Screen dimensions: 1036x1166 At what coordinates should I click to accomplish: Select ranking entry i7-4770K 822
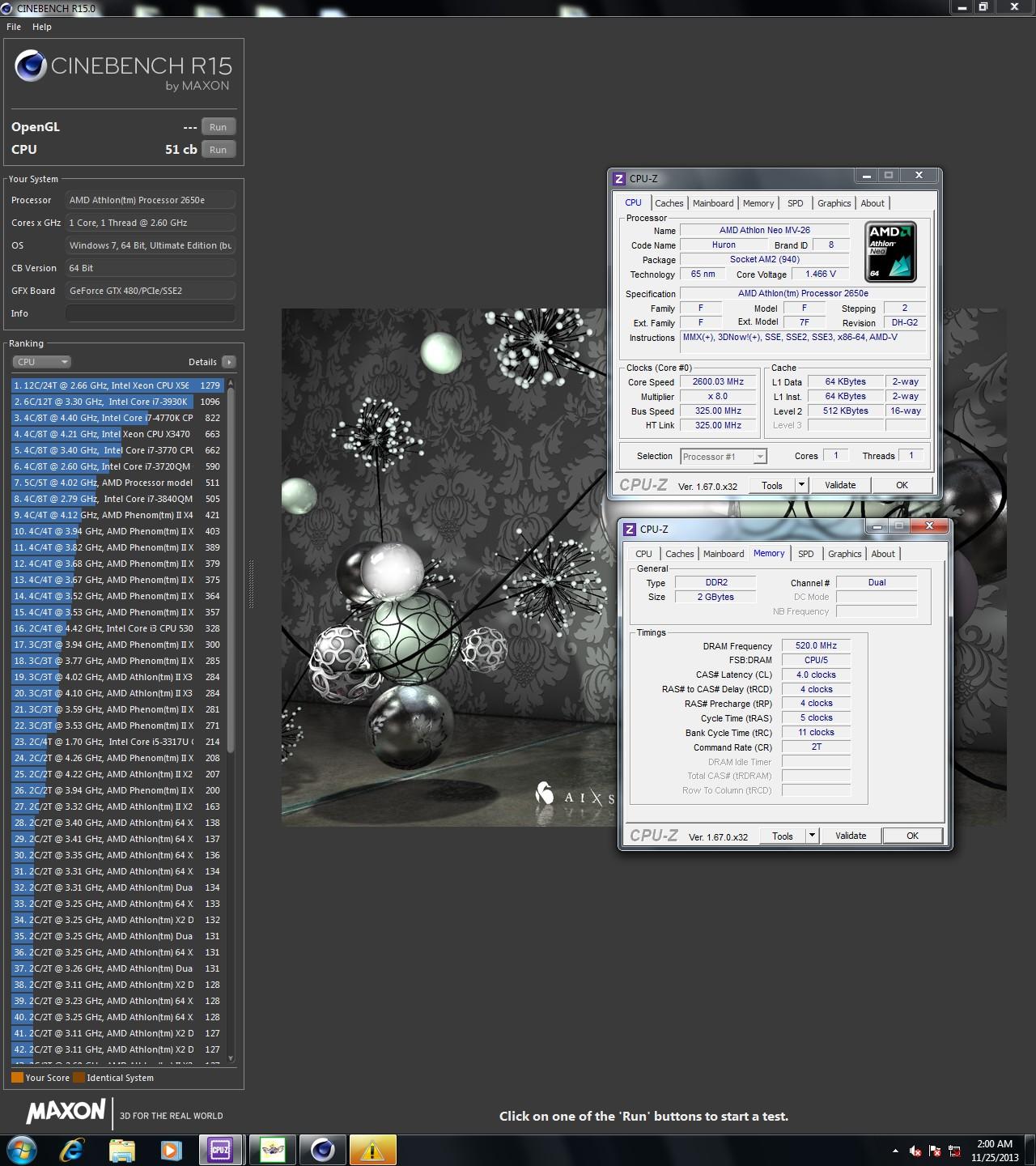click(x=117, y=418)
